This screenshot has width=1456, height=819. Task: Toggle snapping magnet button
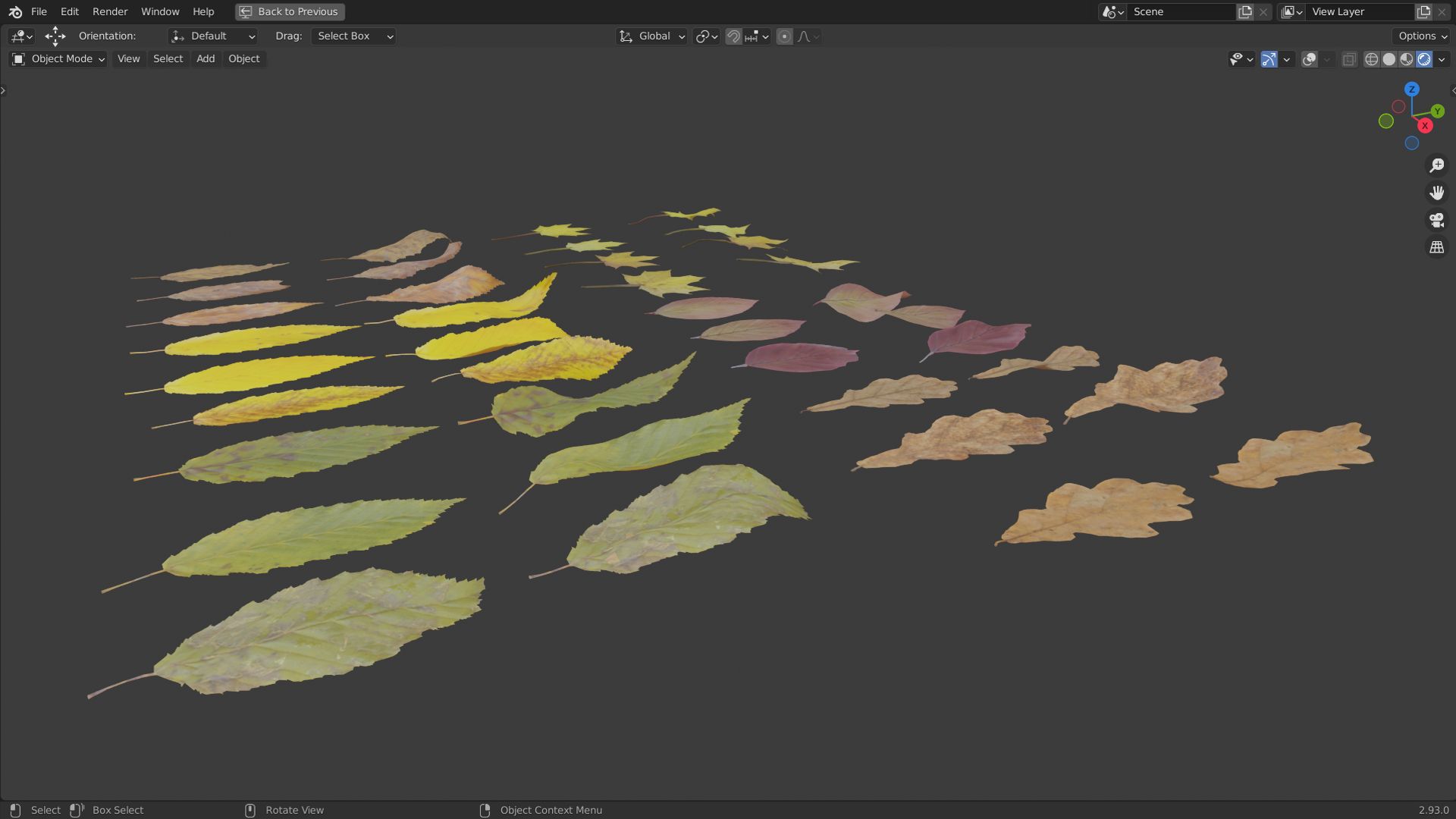click(x=733, y=36)
